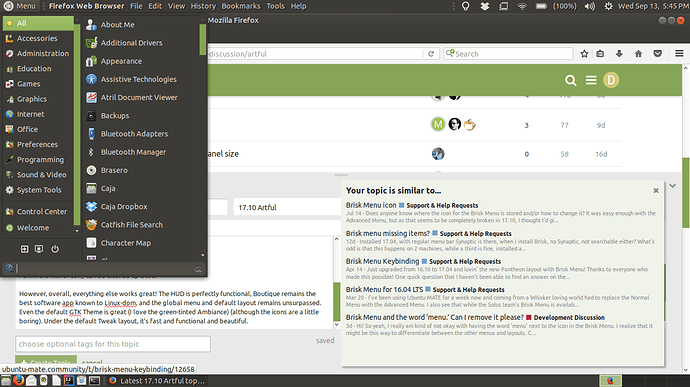Select the Administration category
Screen dimensions: 690x387
click(39, 54)
